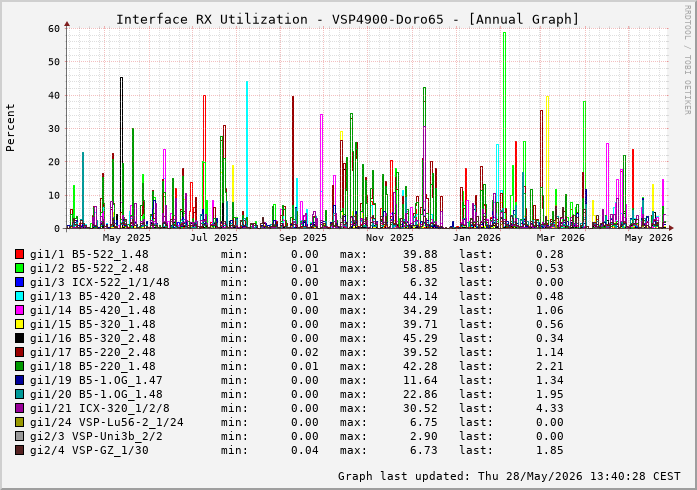
Task: Select legend label gi1/24 VSP-Lu56-2_1/24
Action: point(107,422)
